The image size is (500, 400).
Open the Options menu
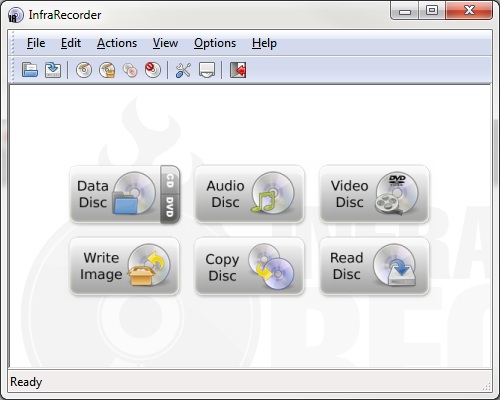tap(215, 43)
